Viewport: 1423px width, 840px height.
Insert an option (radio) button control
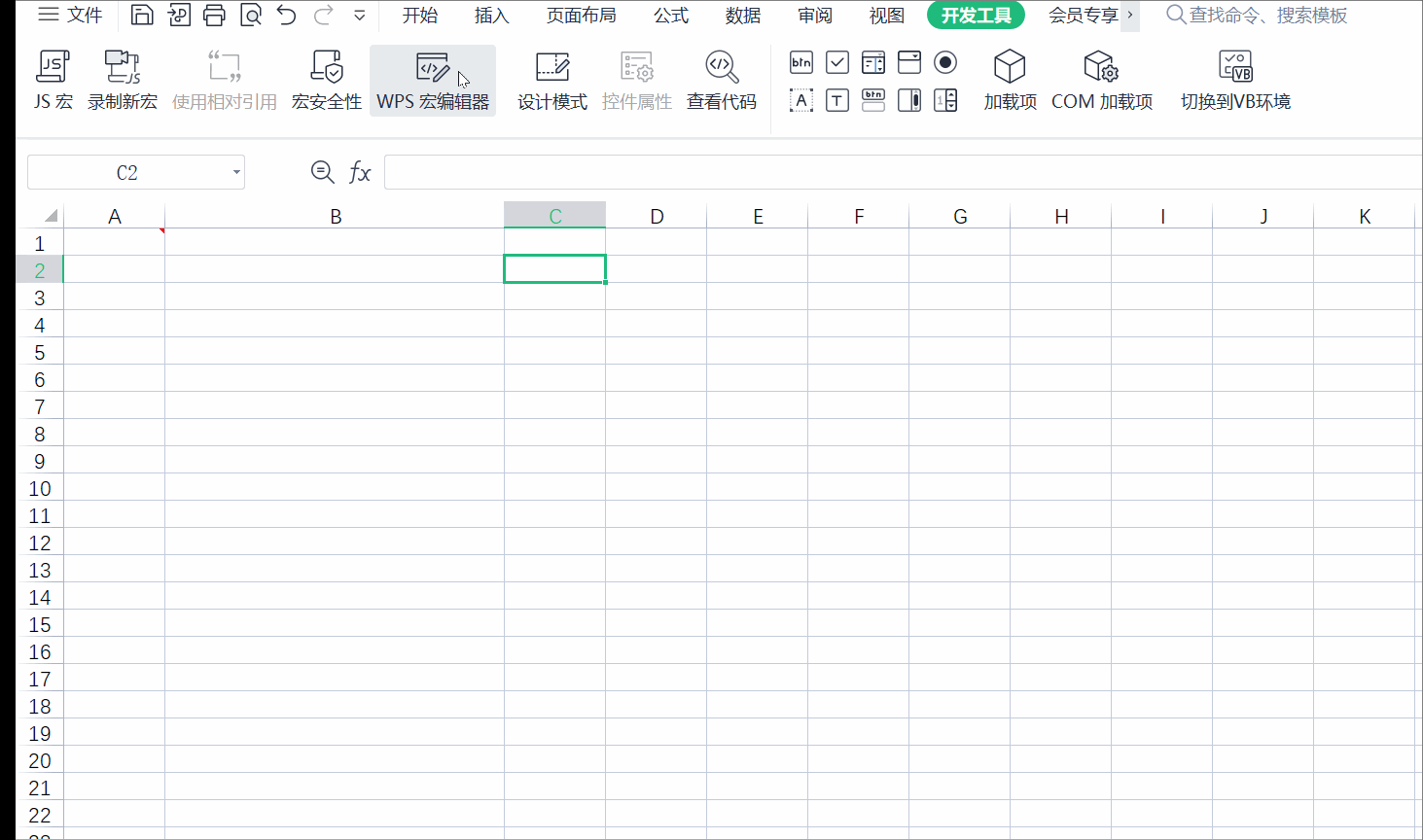945,63
